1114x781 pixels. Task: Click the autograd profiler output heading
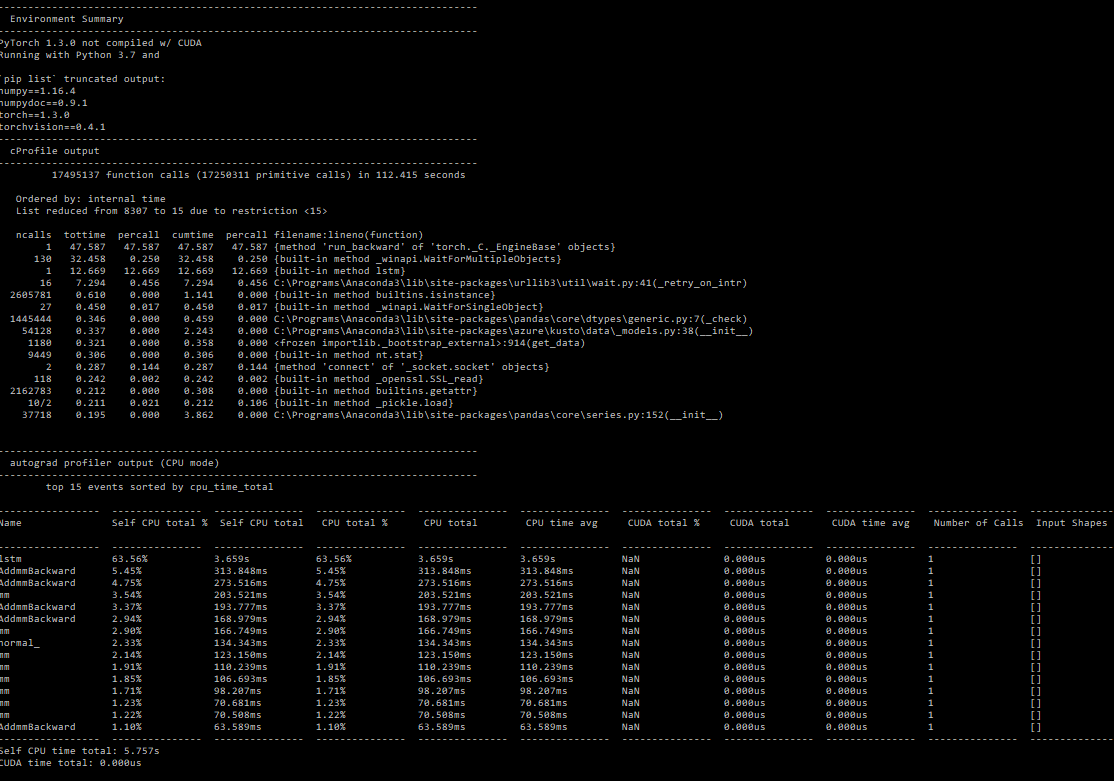[x=114, y=463]
